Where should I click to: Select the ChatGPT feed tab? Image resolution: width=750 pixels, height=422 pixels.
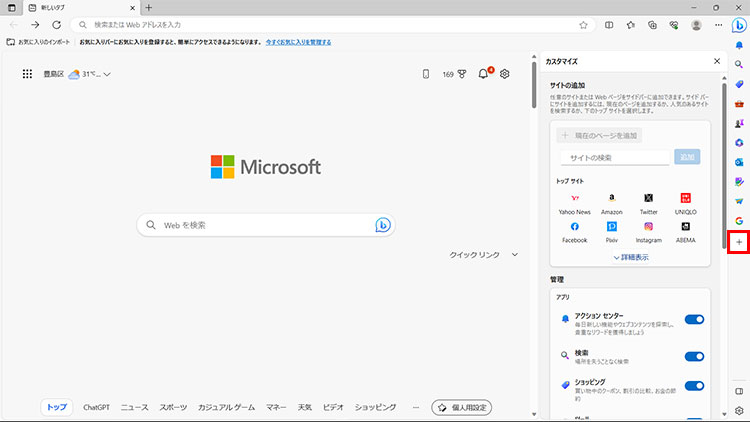(x=96, y=408)
